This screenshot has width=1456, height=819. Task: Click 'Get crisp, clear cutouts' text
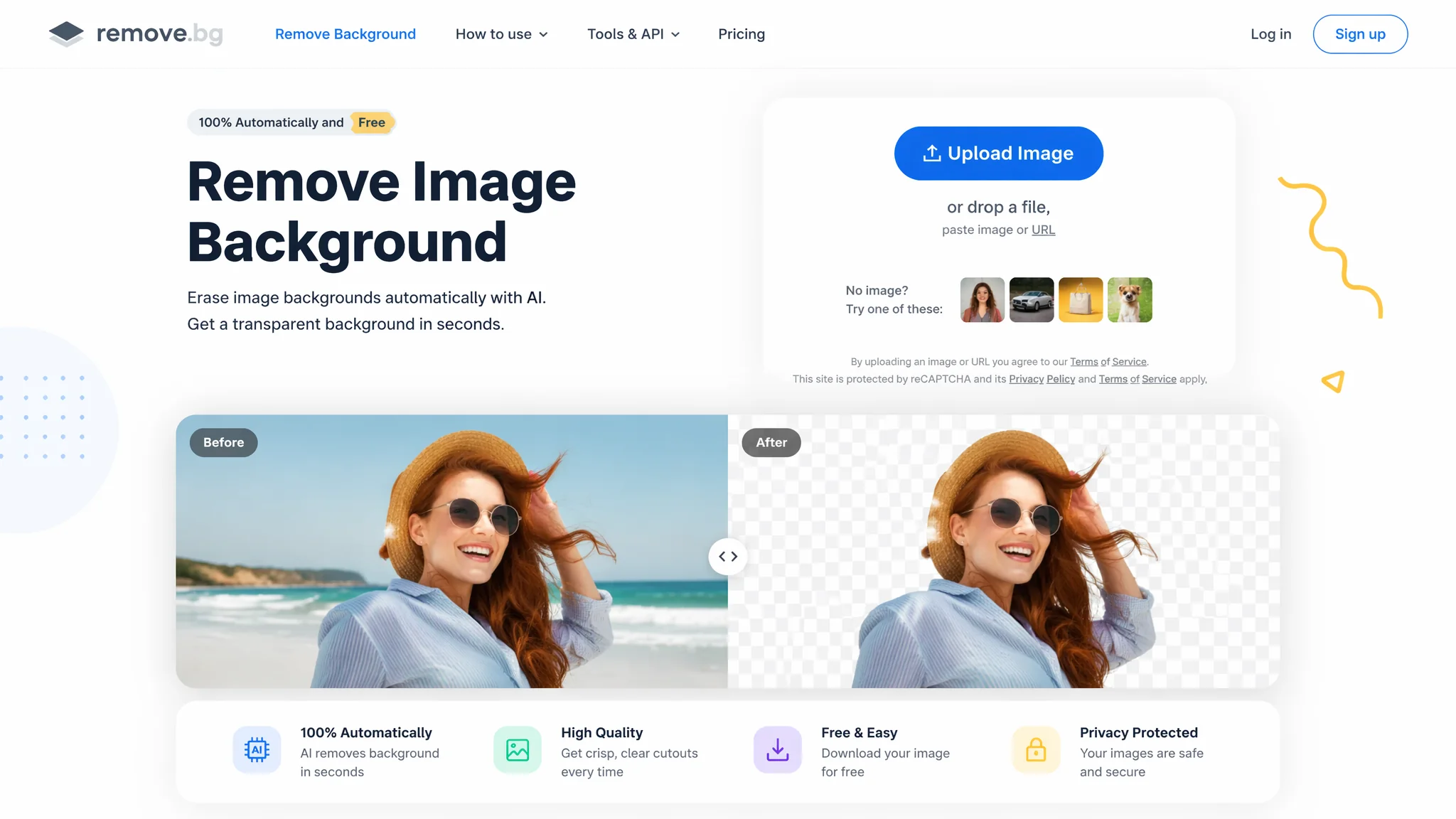pyautogui.click(x=629, y=754)
